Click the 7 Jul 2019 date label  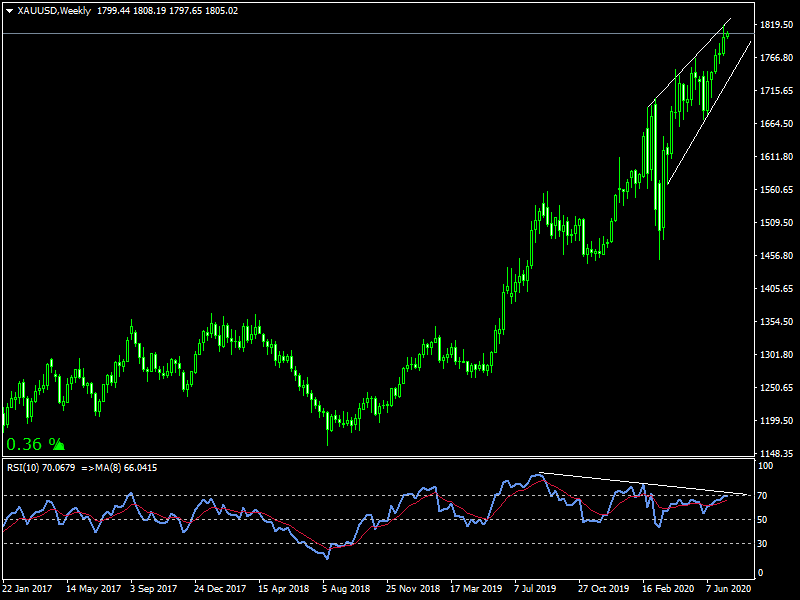535,589
